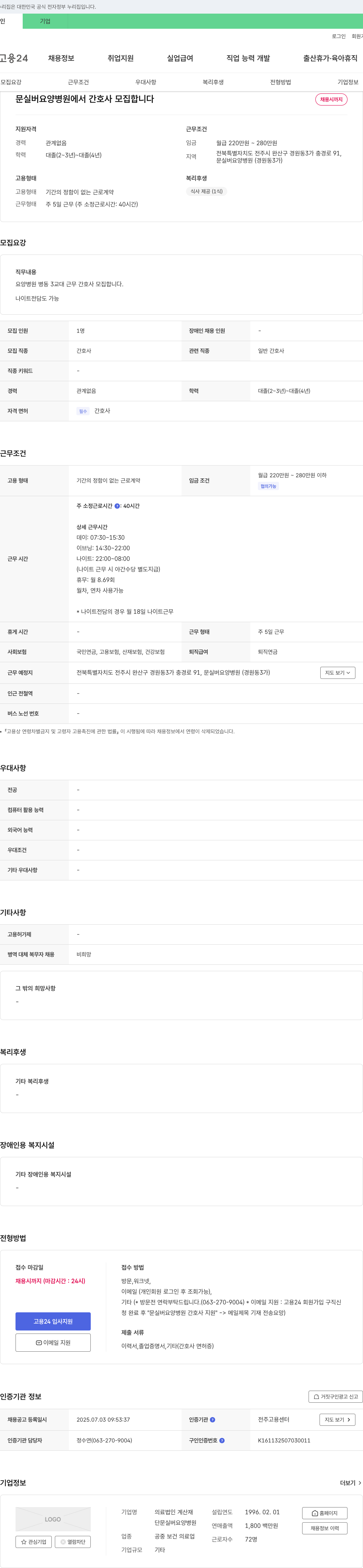Image resolution: width=363 pixels, height=1568 pixels.
Task: Select the company name 의료법인 계산재단문실버요양병원
Action: [x=175, y=1517]
